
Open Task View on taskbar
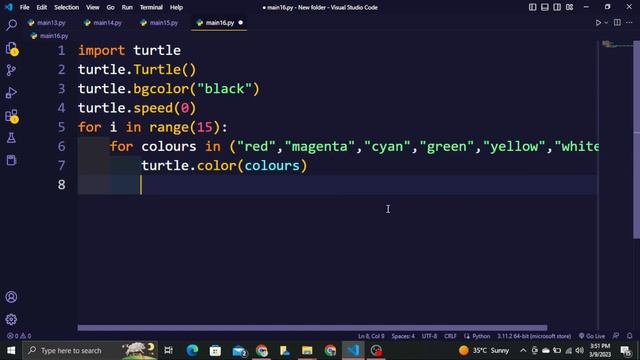[168, 350]
